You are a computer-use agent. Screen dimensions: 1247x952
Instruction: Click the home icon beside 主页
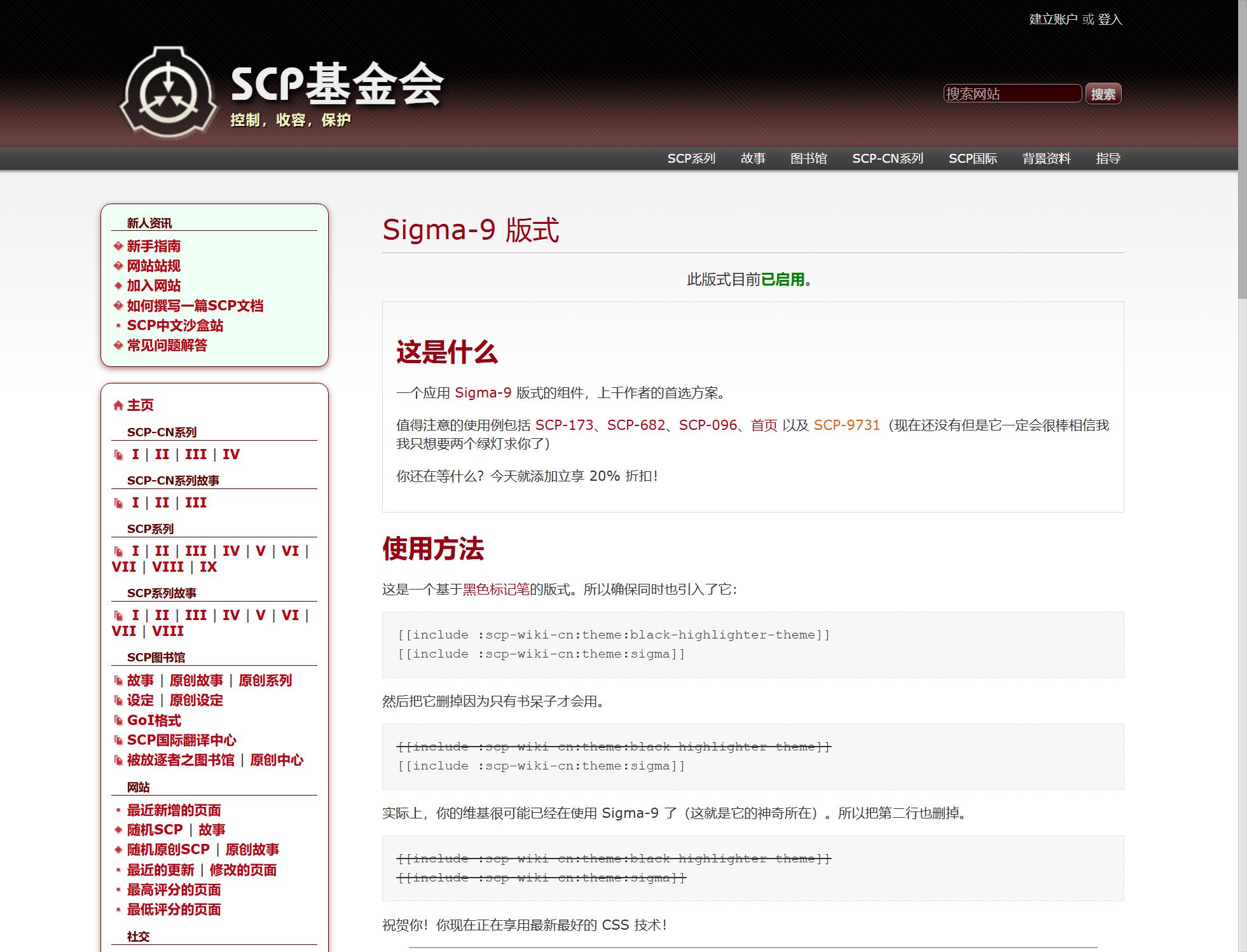(118, 406)
